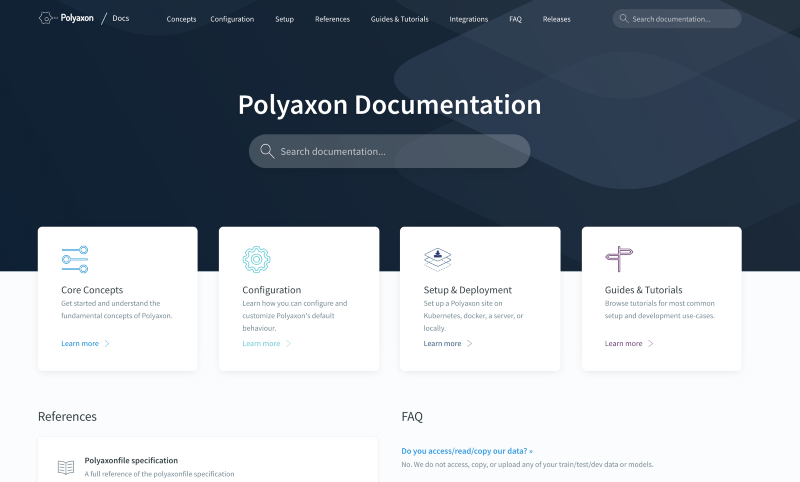Click the text 'A full reference of the polyaxonfile specification'
800x482 pixels.
[x=159, y=474]
